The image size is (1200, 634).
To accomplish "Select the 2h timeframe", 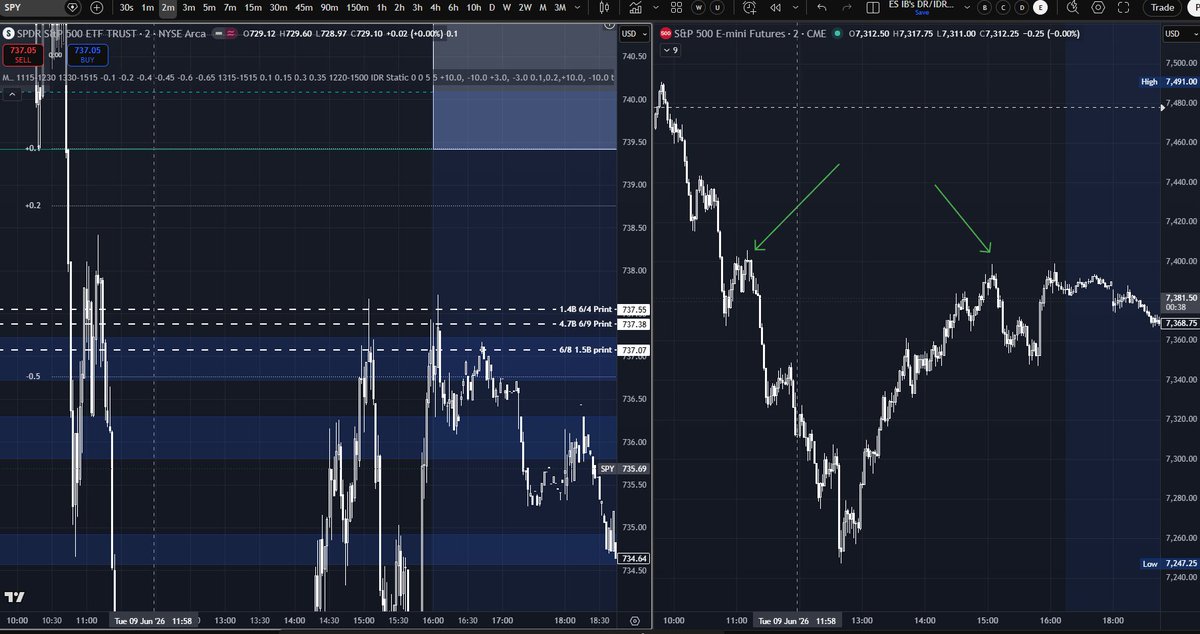I will point(399,7).
